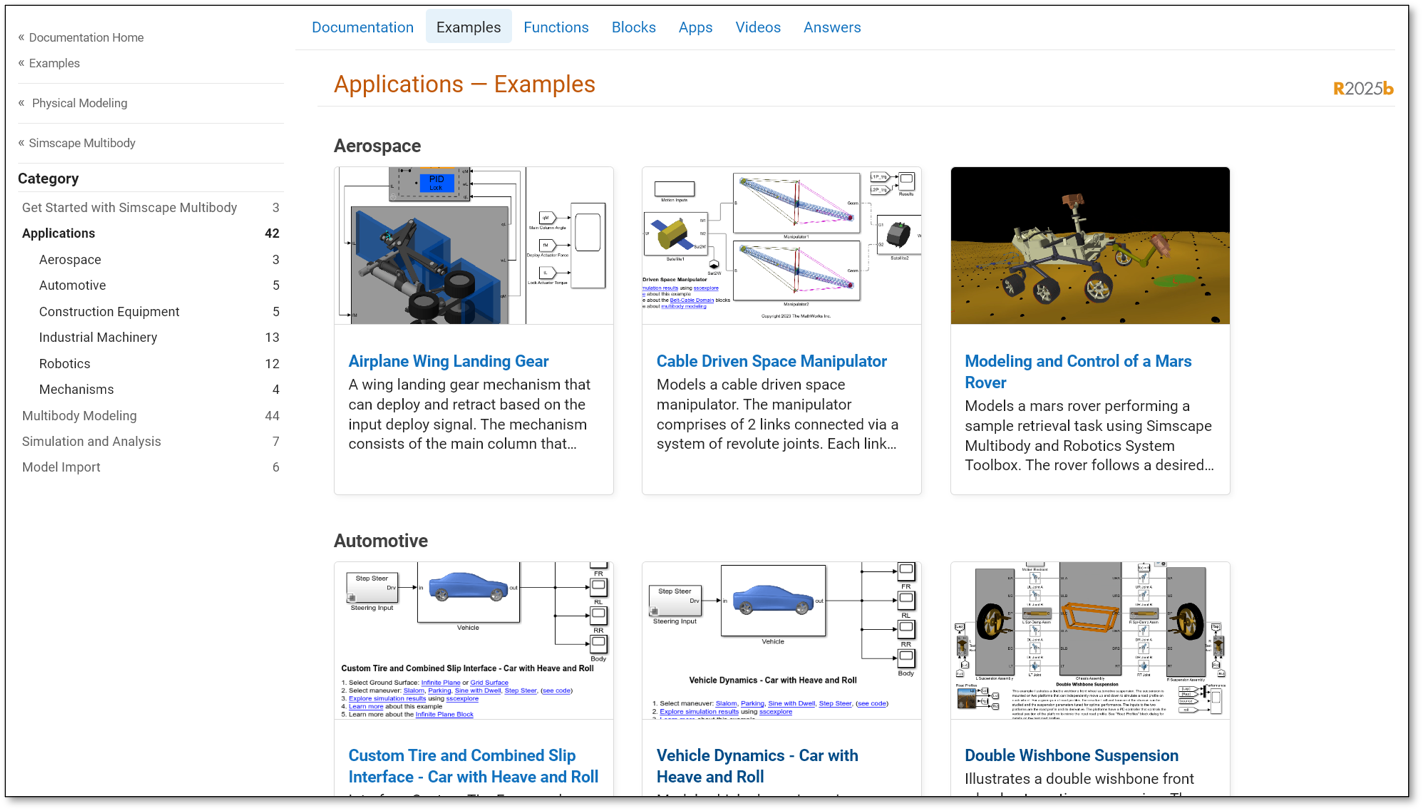Open the Videos tab
This screenshot has width=1422, height=810.
coord(758,27)
